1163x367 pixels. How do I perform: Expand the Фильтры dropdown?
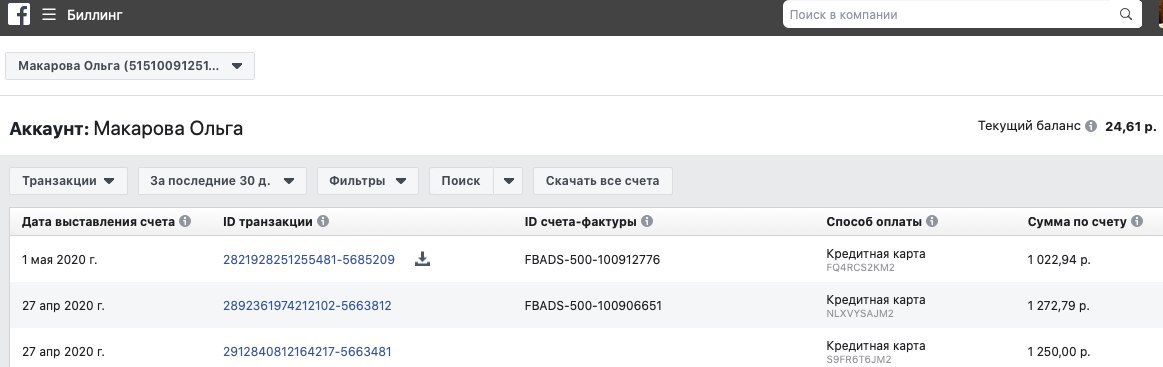(x=368, y=181)
